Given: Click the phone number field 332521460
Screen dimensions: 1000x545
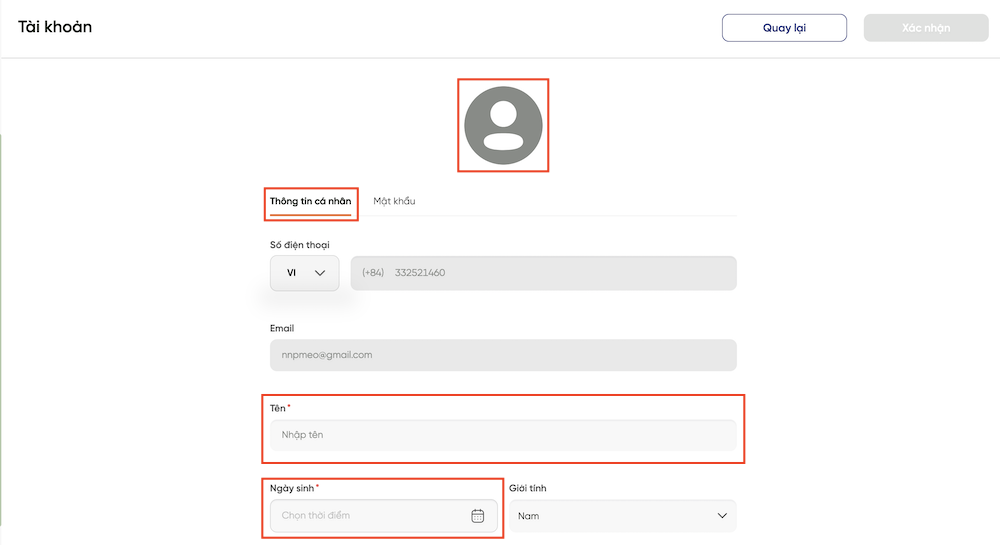Looking at the screenshot, I should 543,273.
